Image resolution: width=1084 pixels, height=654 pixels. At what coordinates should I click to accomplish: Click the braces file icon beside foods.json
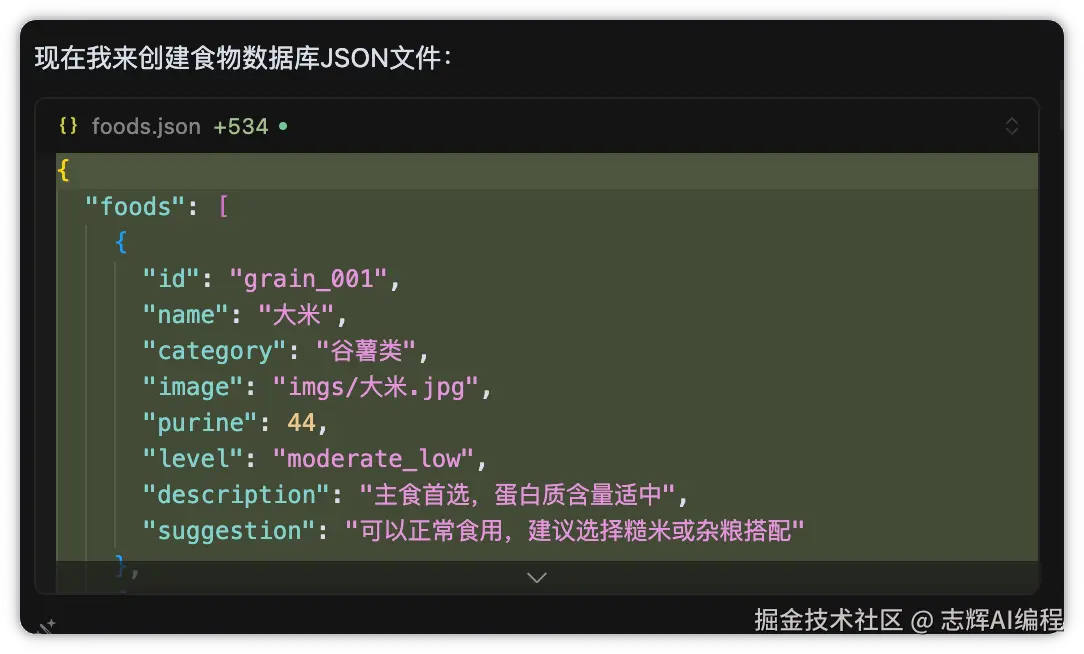(x=68, y=127)
